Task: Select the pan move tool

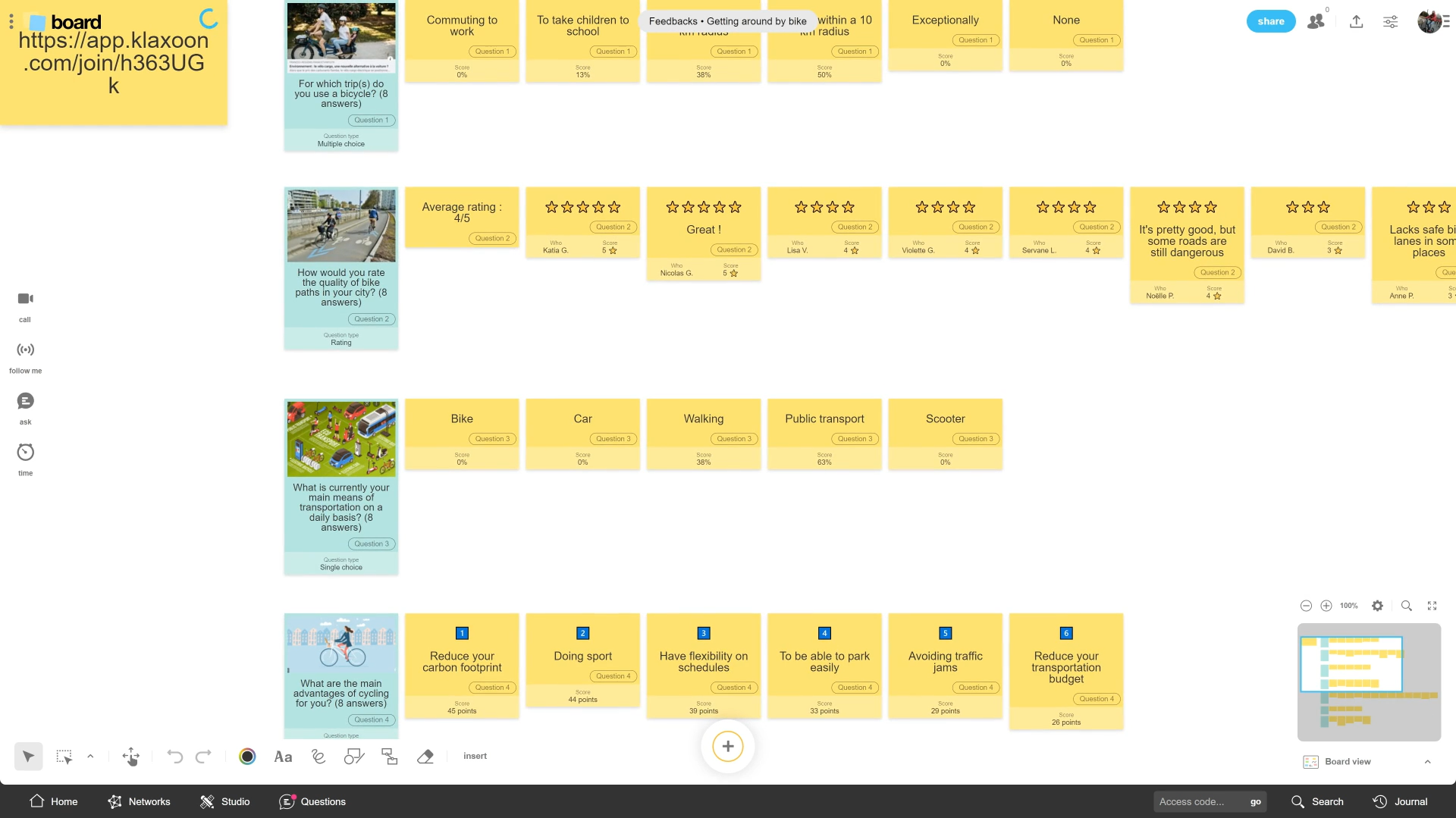Action: pyautogui.click(x=130, y=756)
